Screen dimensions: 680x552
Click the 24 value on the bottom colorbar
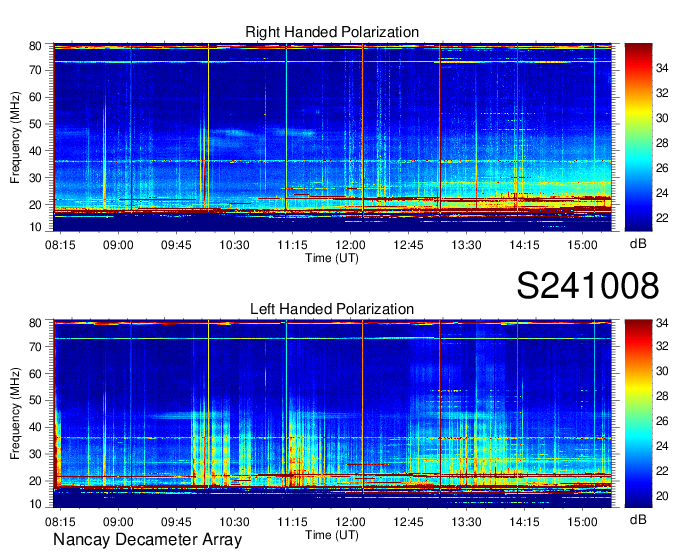662,446
